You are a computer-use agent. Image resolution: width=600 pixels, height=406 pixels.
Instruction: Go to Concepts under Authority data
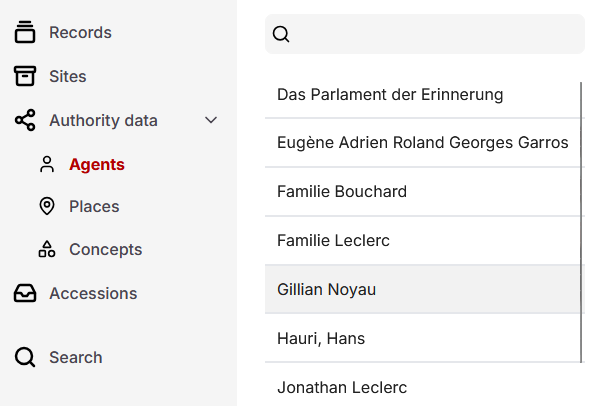click(105, 249)
